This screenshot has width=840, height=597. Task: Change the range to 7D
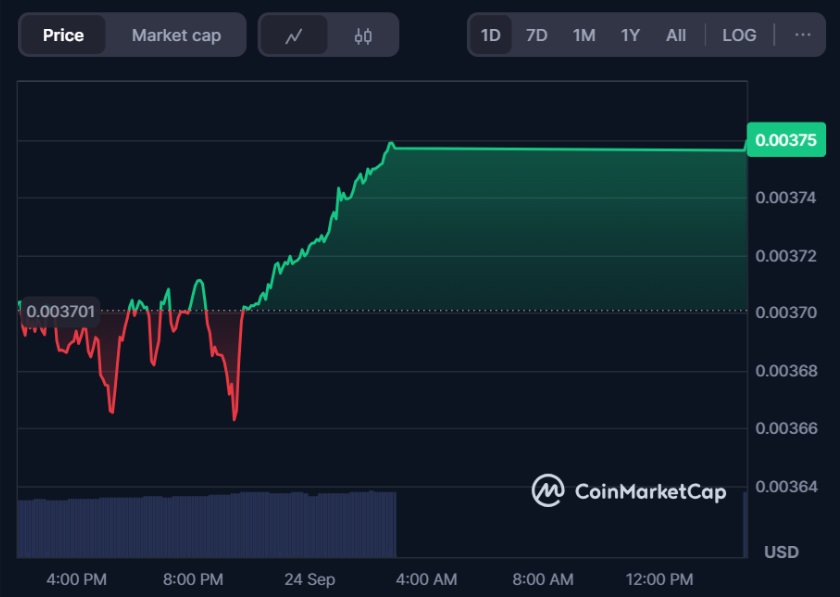pos(536,35)
